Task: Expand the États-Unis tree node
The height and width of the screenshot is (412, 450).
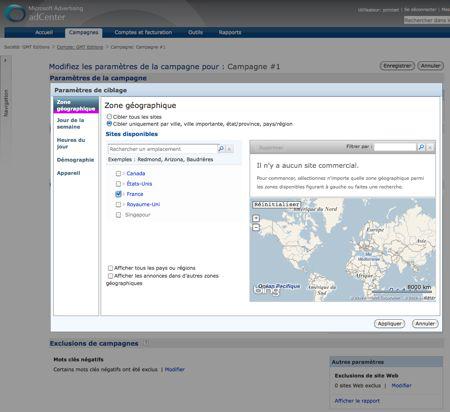Action: [124, 184]
